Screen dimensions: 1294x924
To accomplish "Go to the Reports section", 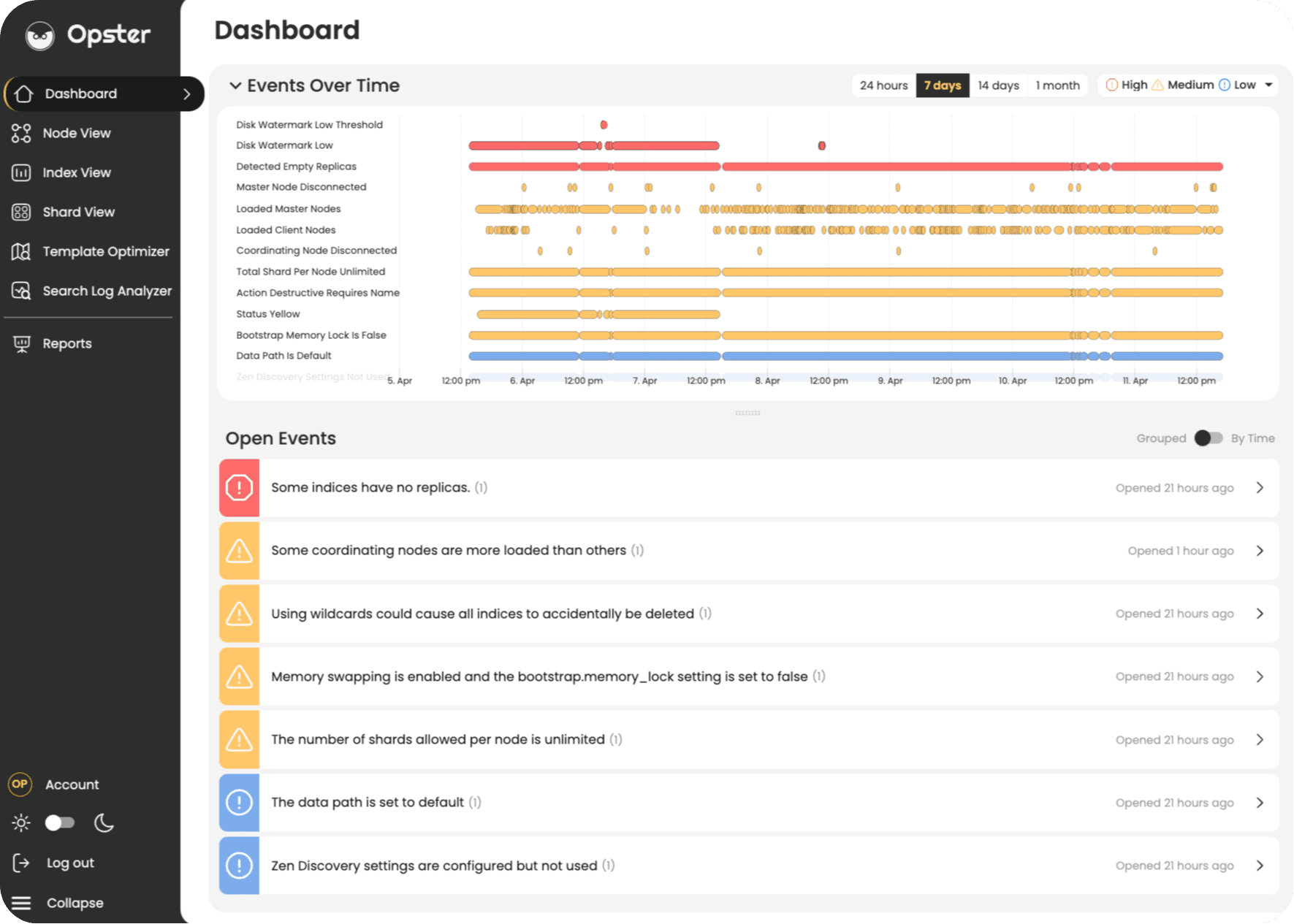I will point(67,343).
